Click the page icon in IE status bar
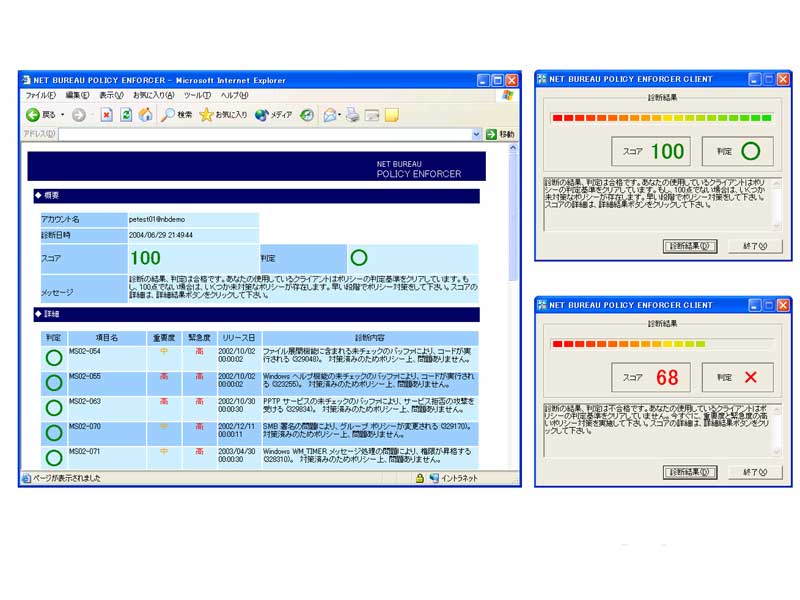Image resolution: width=800 pixels, height=600 pixels. pyautogui.click(x=27, y=478)
